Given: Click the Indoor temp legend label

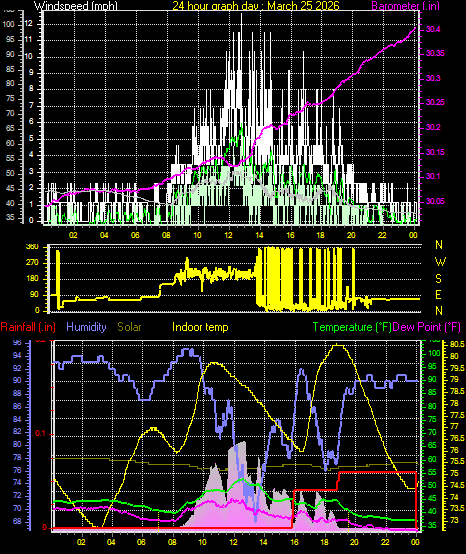Looking at the screenshot, I should (x=200, y=327).
